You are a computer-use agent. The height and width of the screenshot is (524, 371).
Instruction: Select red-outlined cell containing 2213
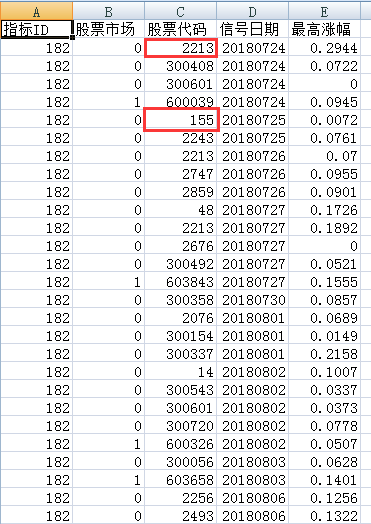[181, 48]
